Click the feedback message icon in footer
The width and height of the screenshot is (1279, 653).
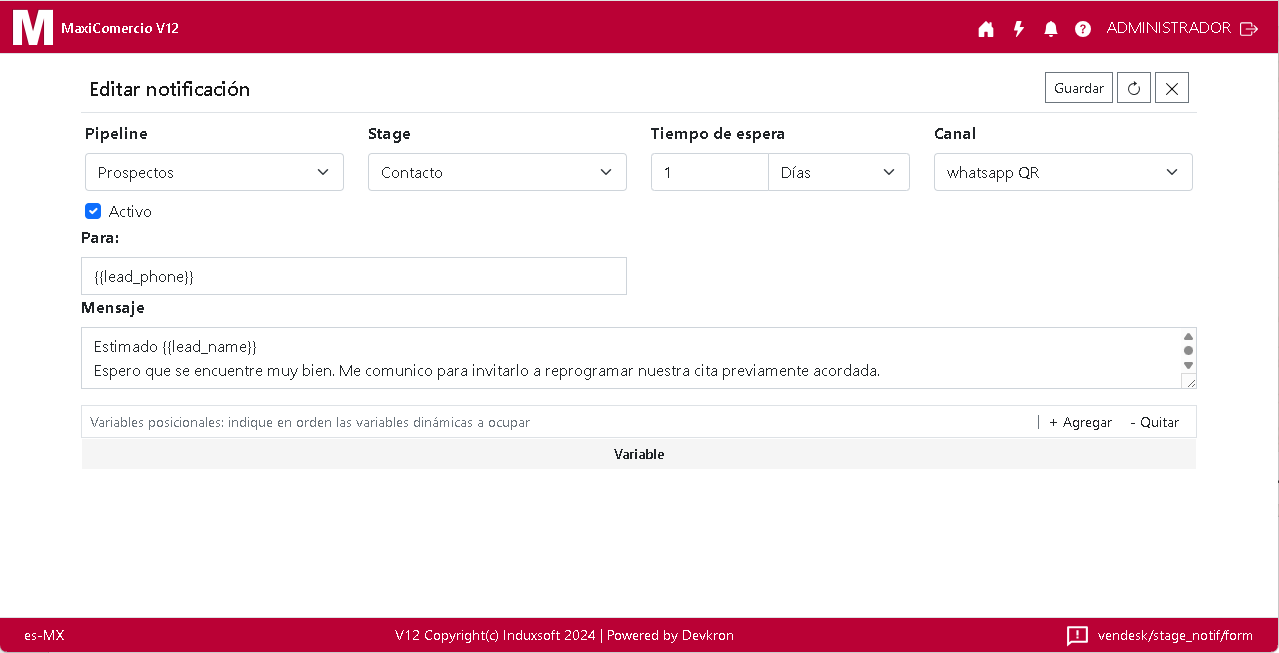[1077, 635]
